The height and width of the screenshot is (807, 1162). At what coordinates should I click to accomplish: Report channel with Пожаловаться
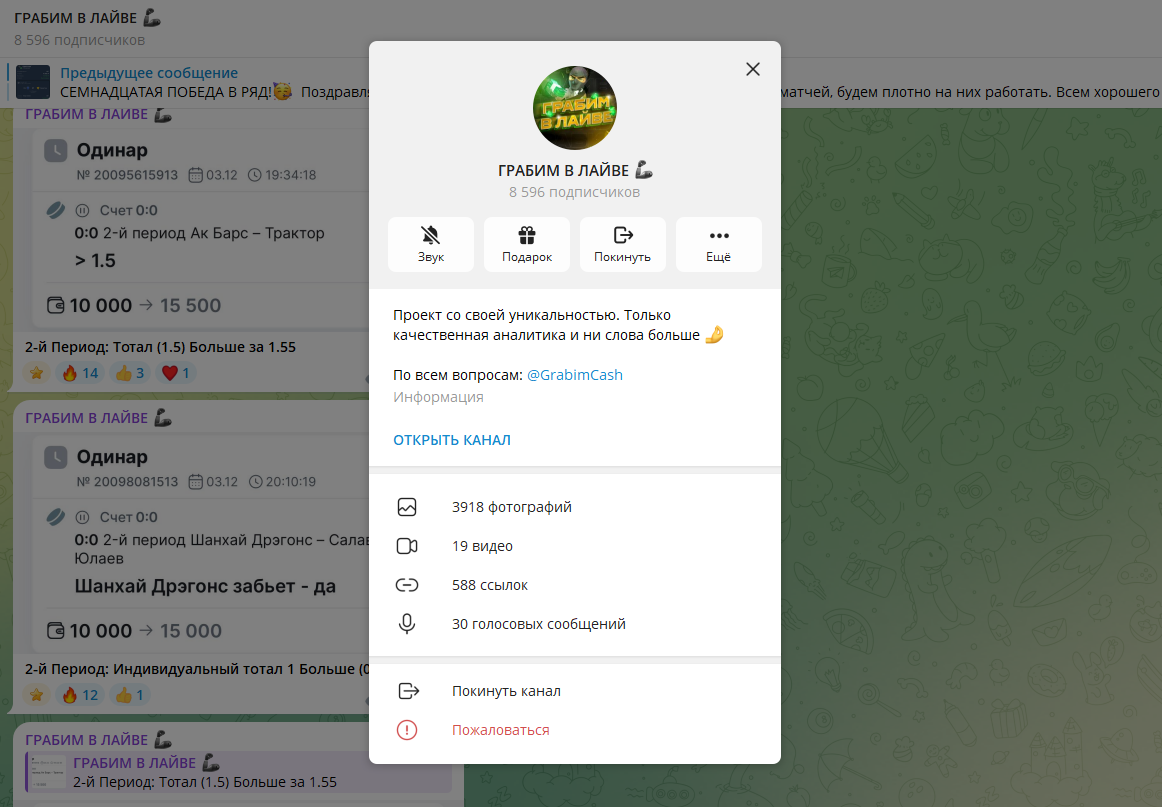tap(574, 730)
